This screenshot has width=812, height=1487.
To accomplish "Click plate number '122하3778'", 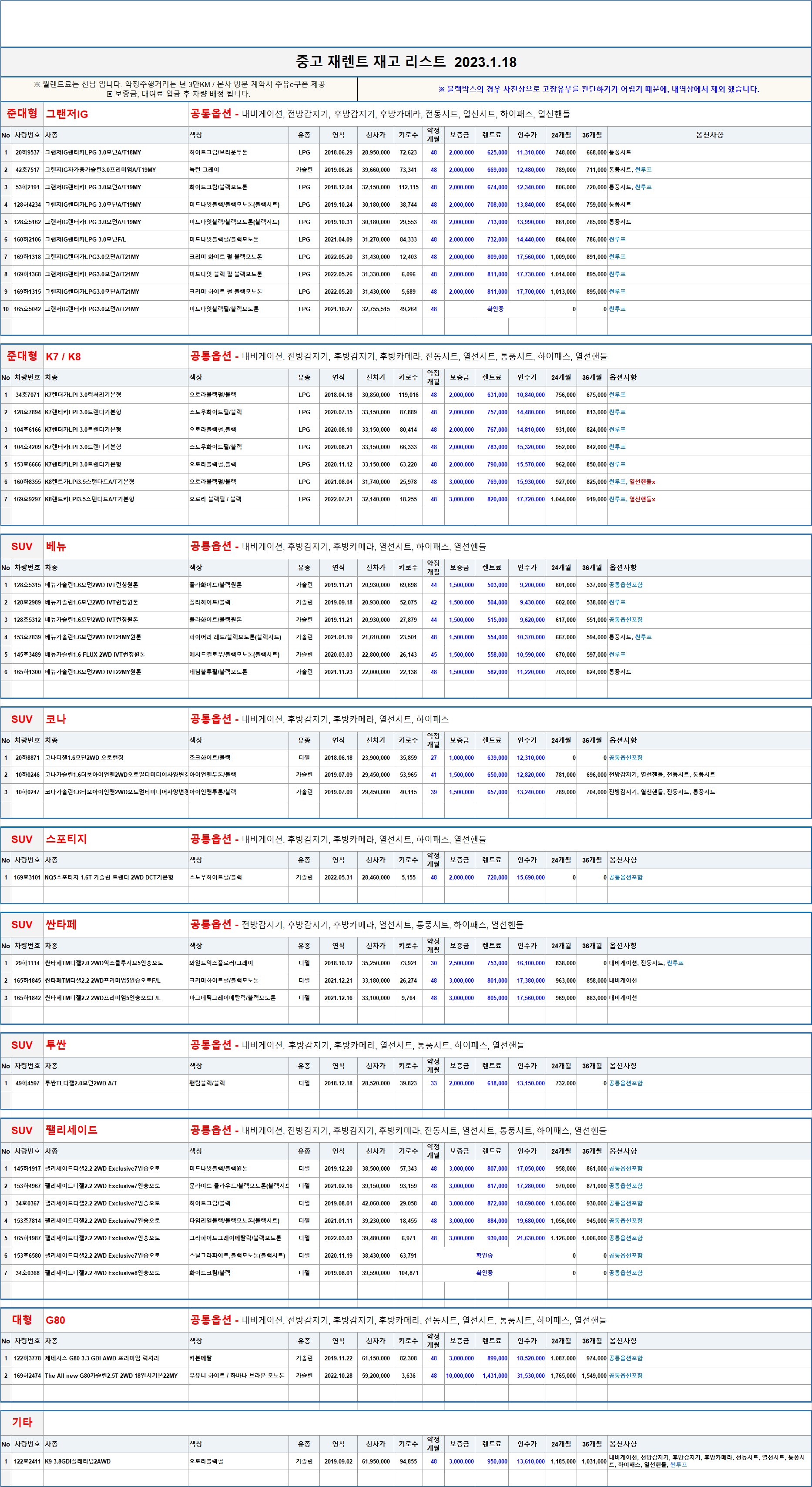I will [x=28, y=1358].
